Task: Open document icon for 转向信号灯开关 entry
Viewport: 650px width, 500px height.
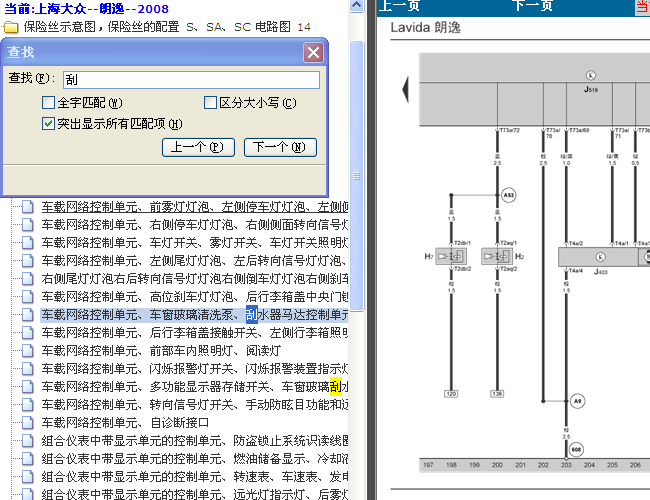Action: pos(28,404)
